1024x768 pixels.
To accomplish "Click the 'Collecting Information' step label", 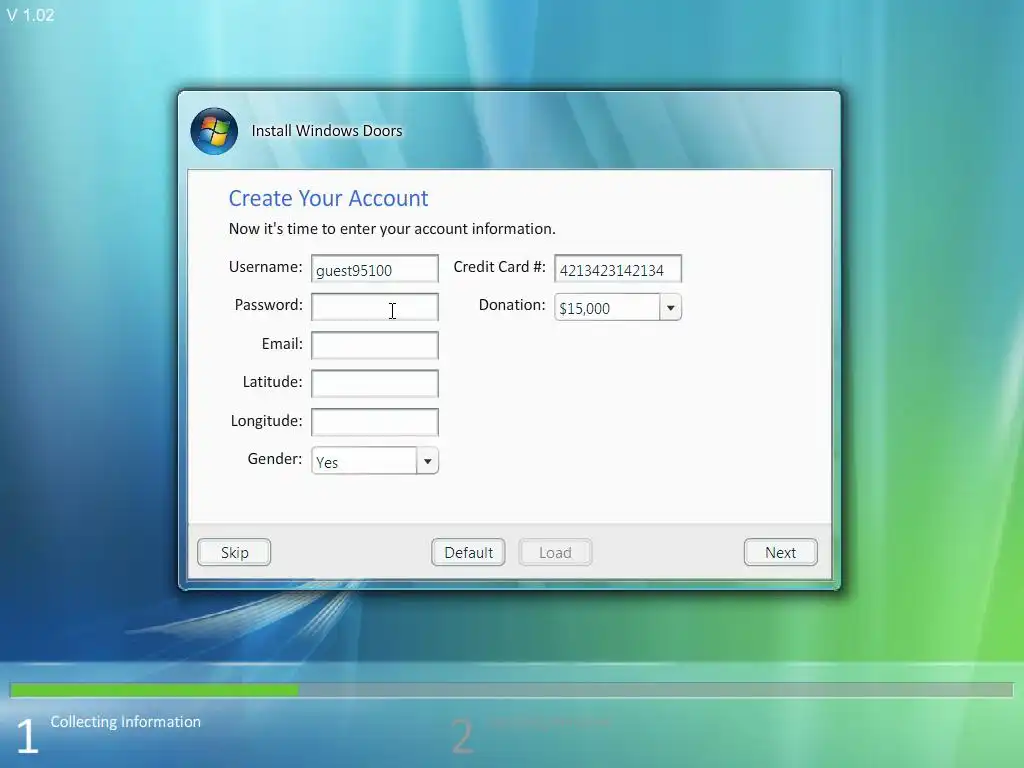I will pos(125,722).
